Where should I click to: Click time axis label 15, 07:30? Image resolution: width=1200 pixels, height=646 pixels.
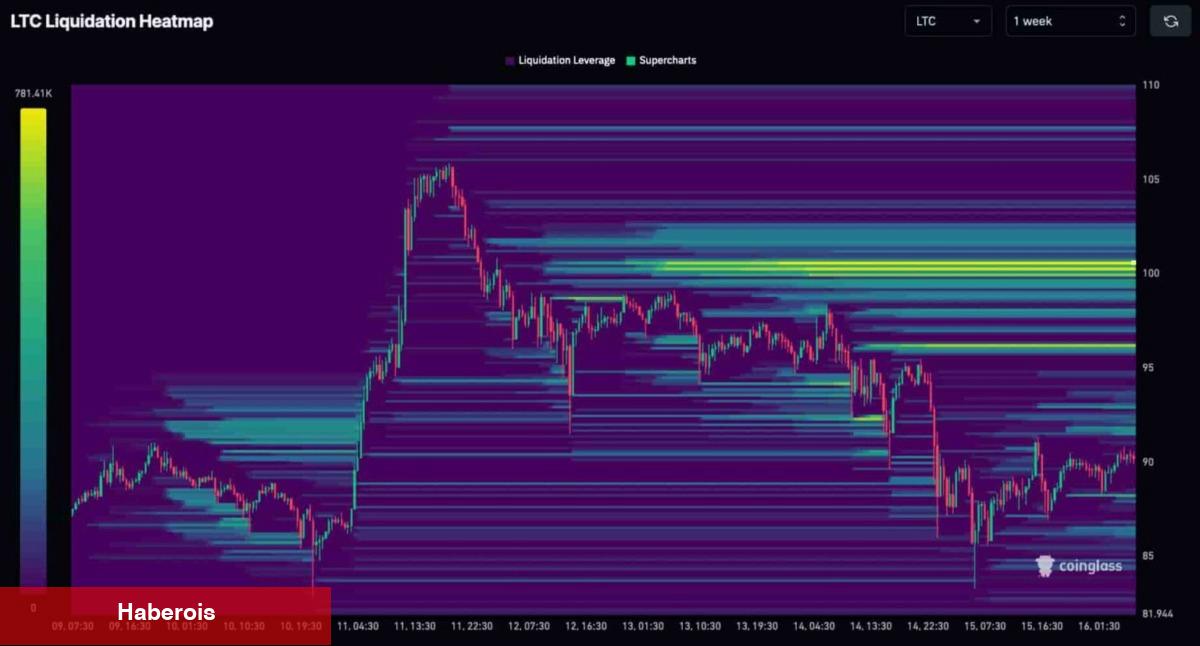tap(985, 626)
